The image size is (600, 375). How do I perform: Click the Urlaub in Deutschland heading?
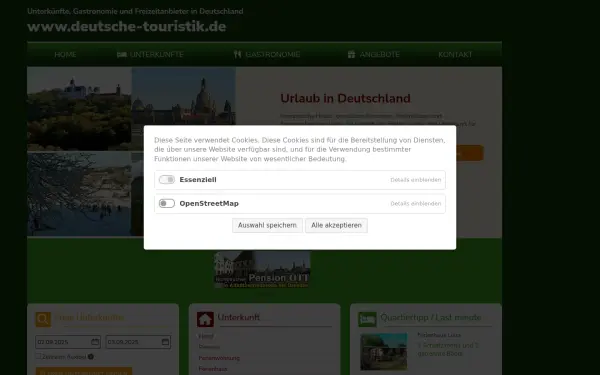(345, 98)
